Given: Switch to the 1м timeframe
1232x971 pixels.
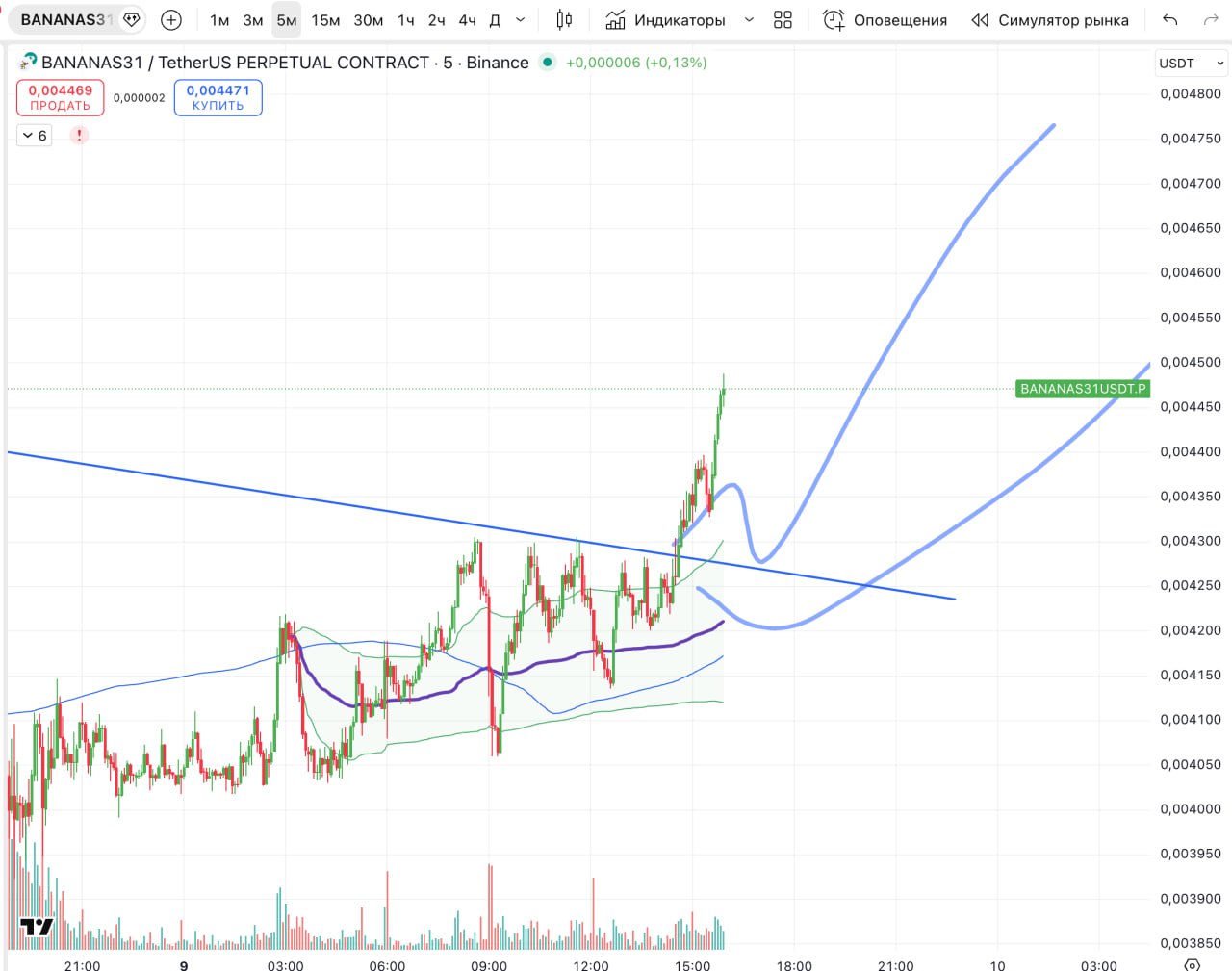Looking at the screenshot, I should tap(219, 19).
